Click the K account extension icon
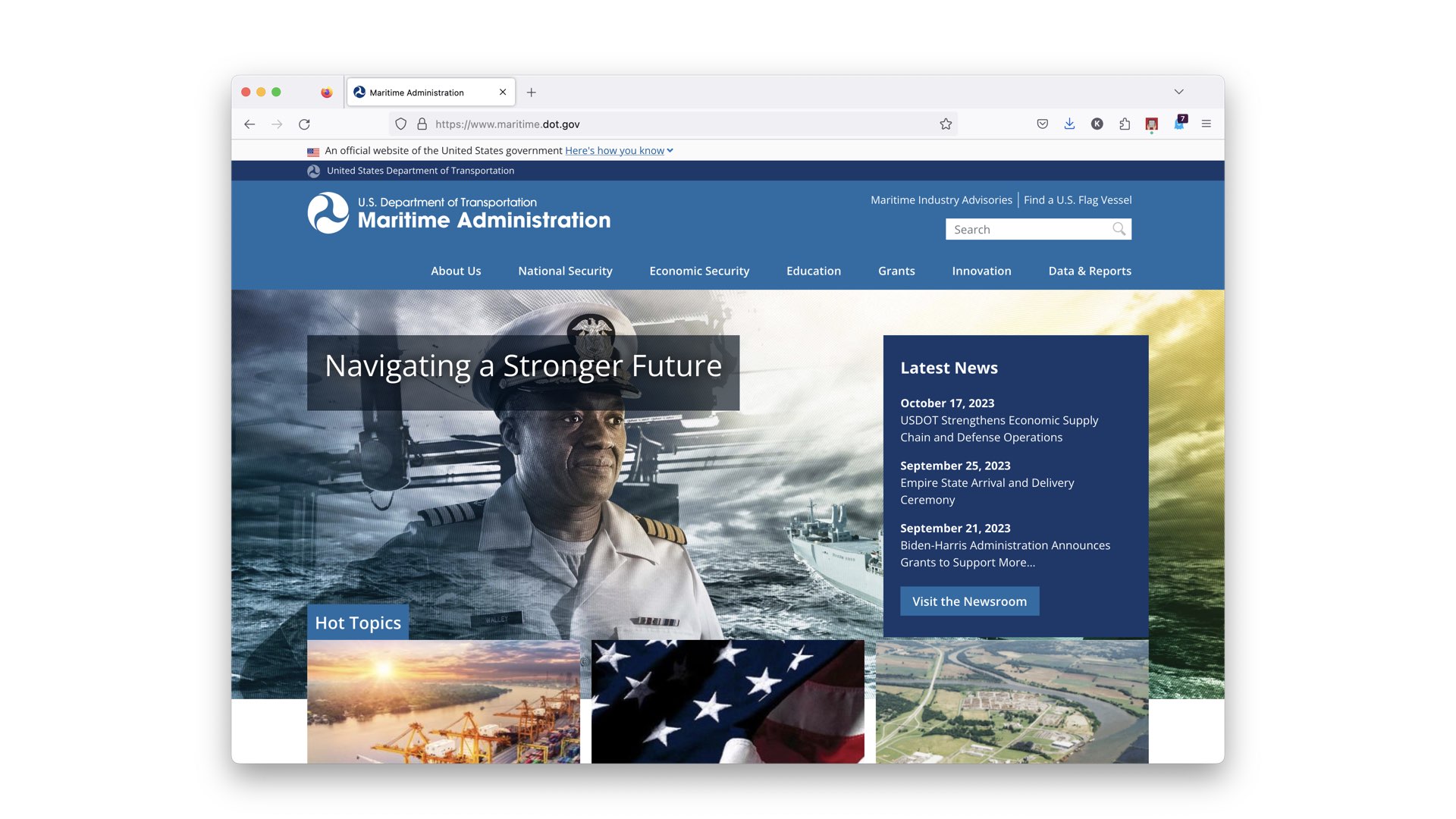 (x=1097, y=124)
